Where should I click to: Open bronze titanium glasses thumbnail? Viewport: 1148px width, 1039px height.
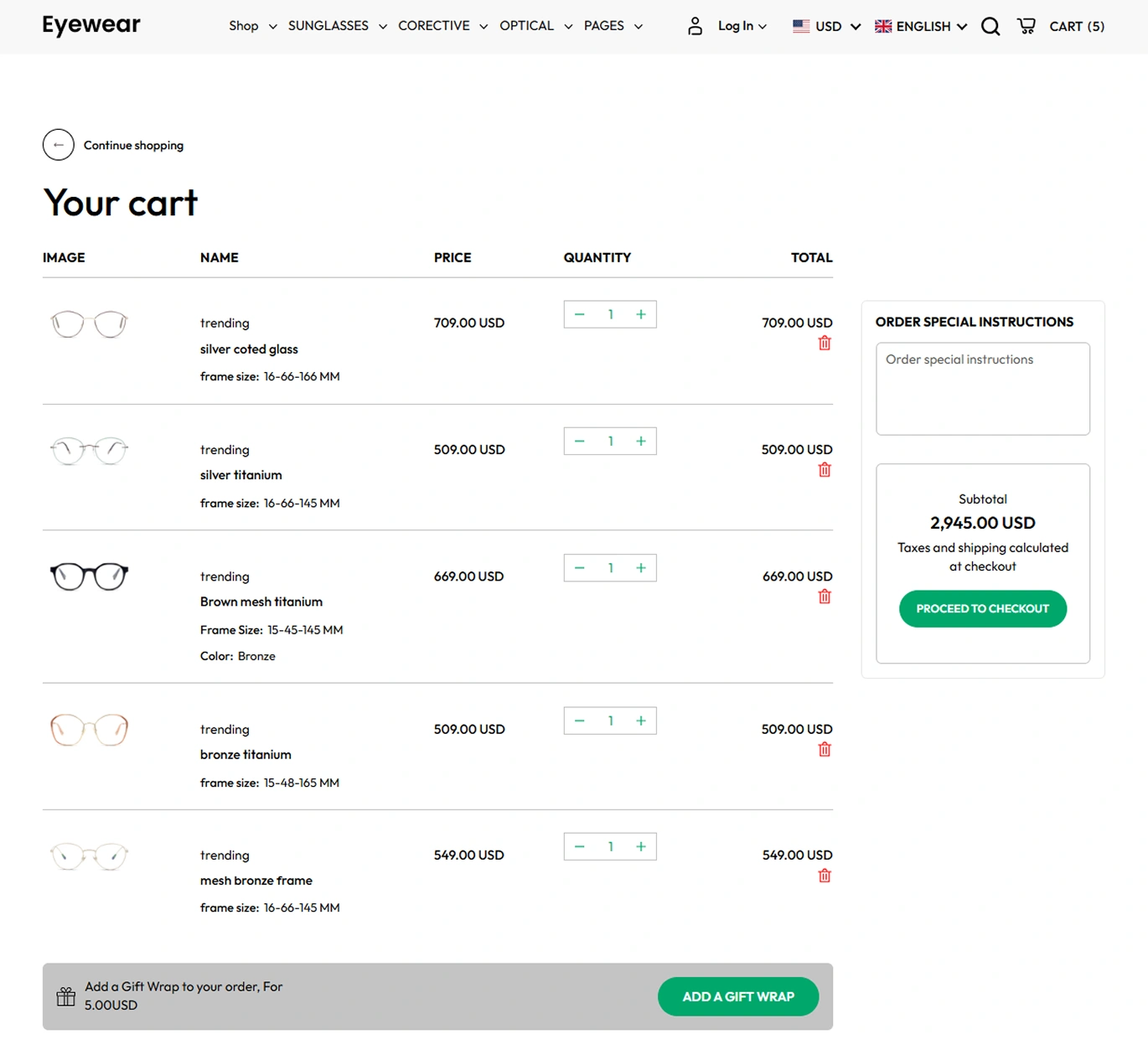(x=89, y=730)
